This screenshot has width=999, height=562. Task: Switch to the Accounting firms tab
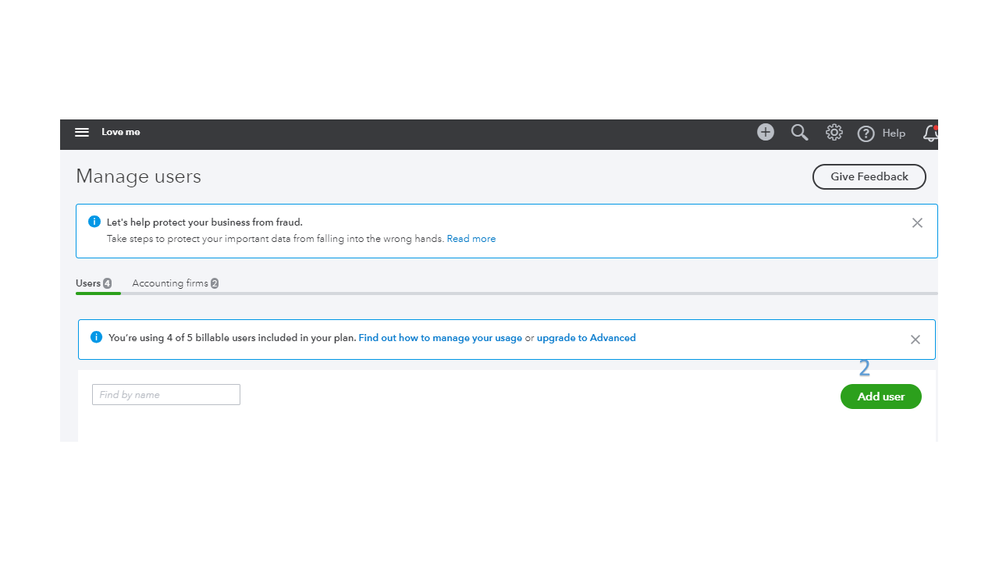click(x=170, y=283)
